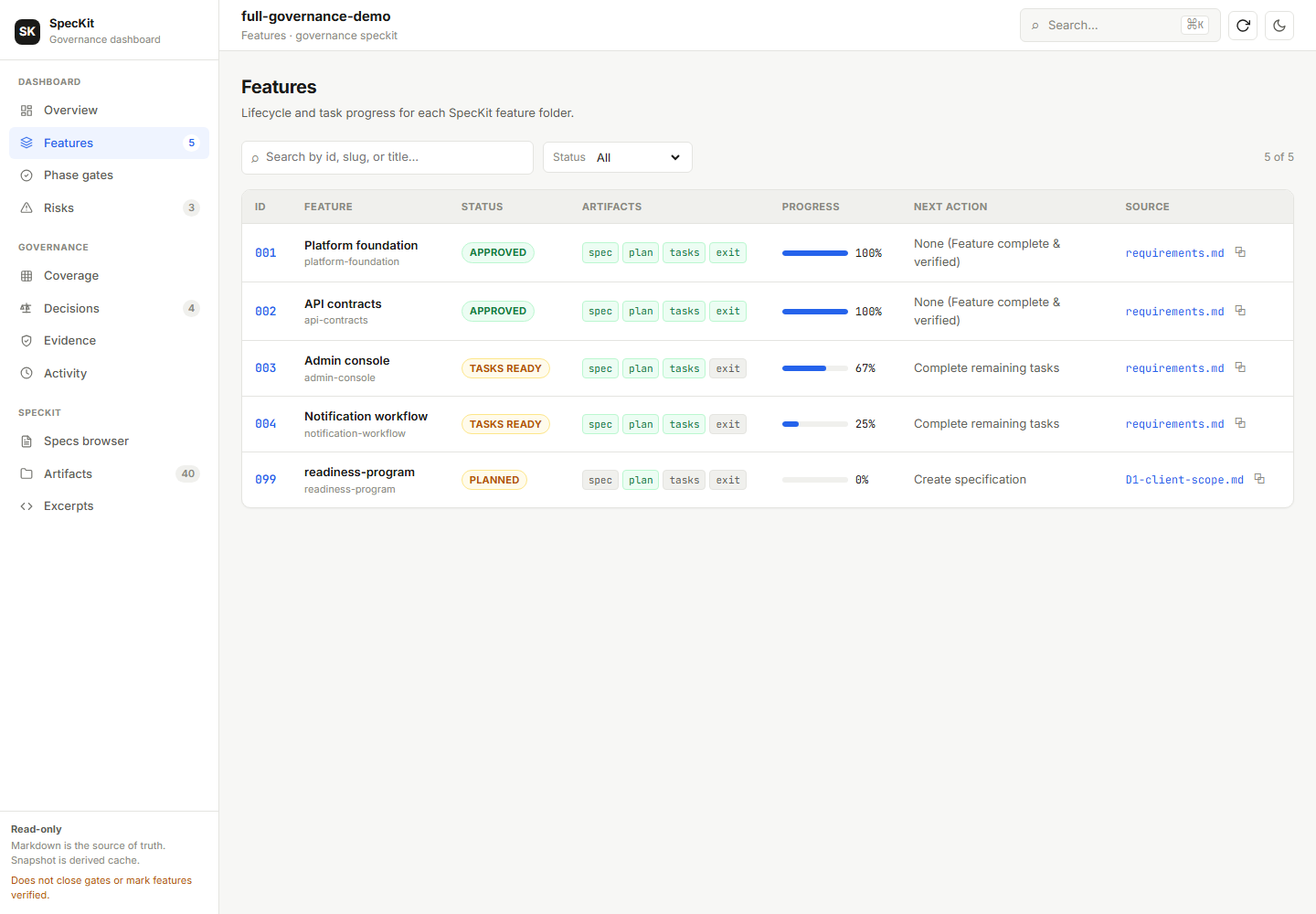The width and height of the screenshot is (1316, 914).
Task: Click the Features count badge 5
Action: [191, 143]
